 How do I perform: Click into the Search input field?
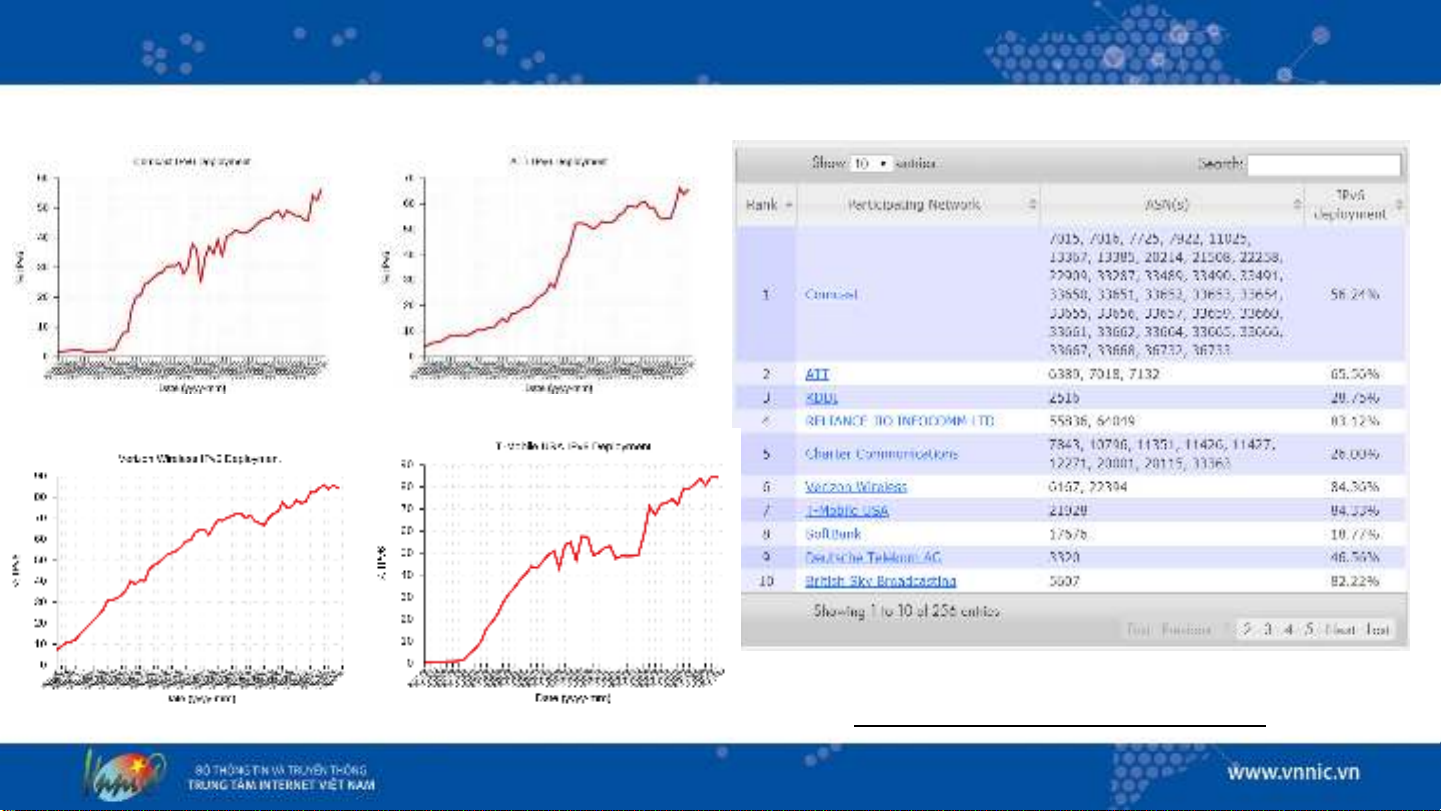pos(1324,164)
